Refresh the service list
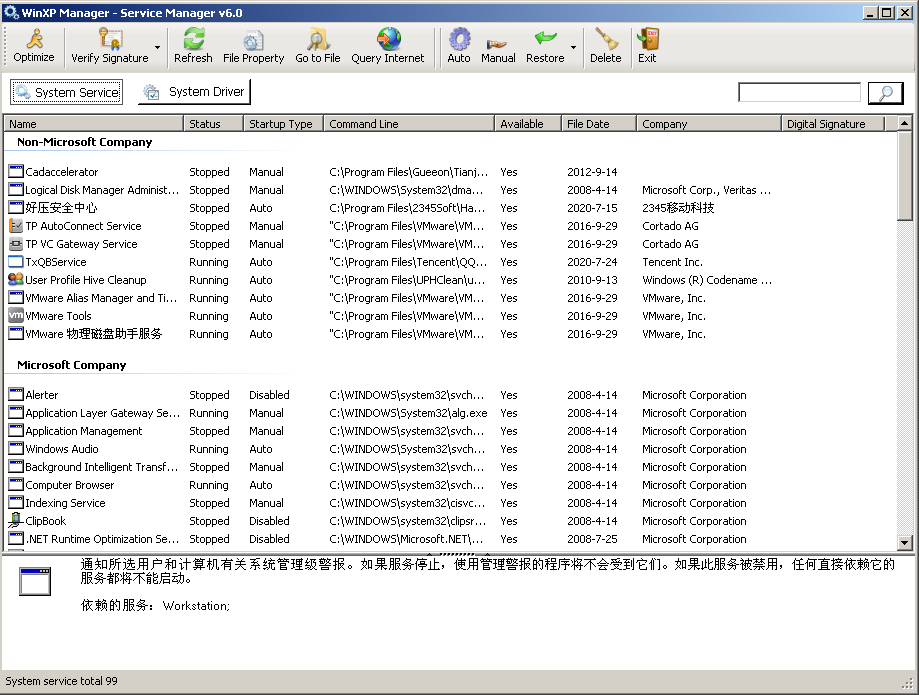919x695 pixels. [193, 46]
